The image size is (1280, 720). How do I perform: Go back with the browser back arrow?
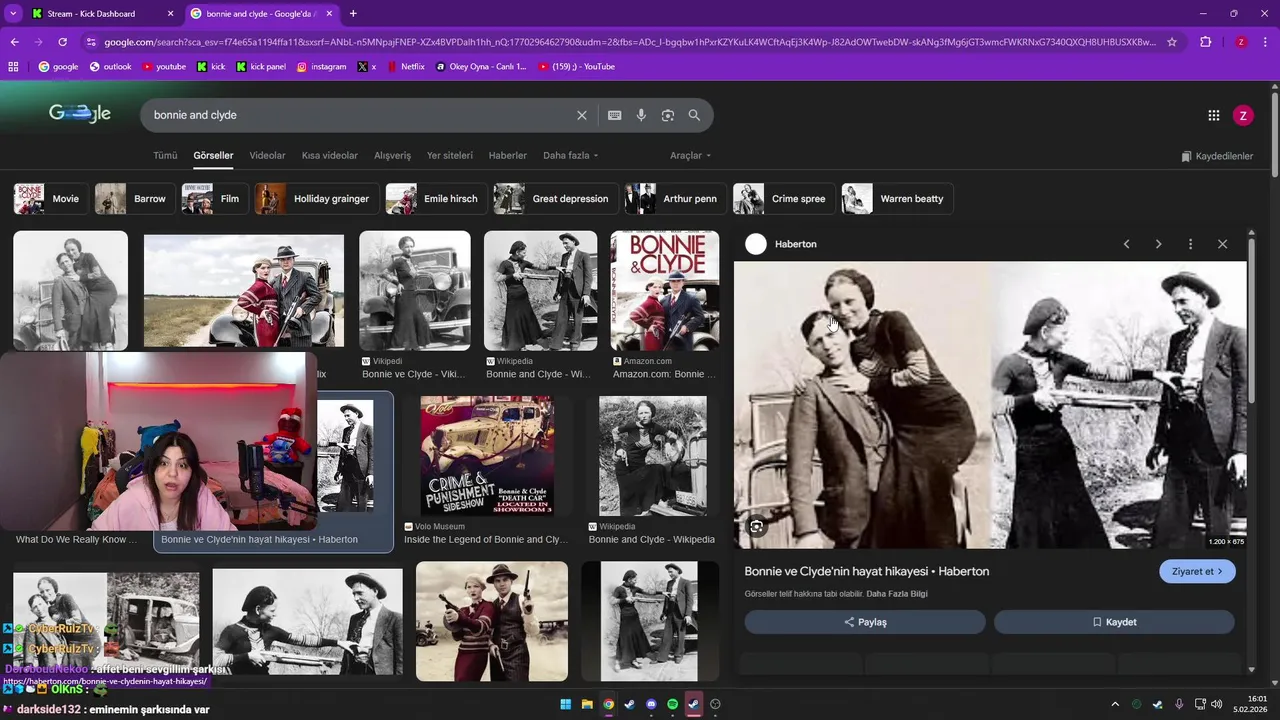(x=14, y=42)
